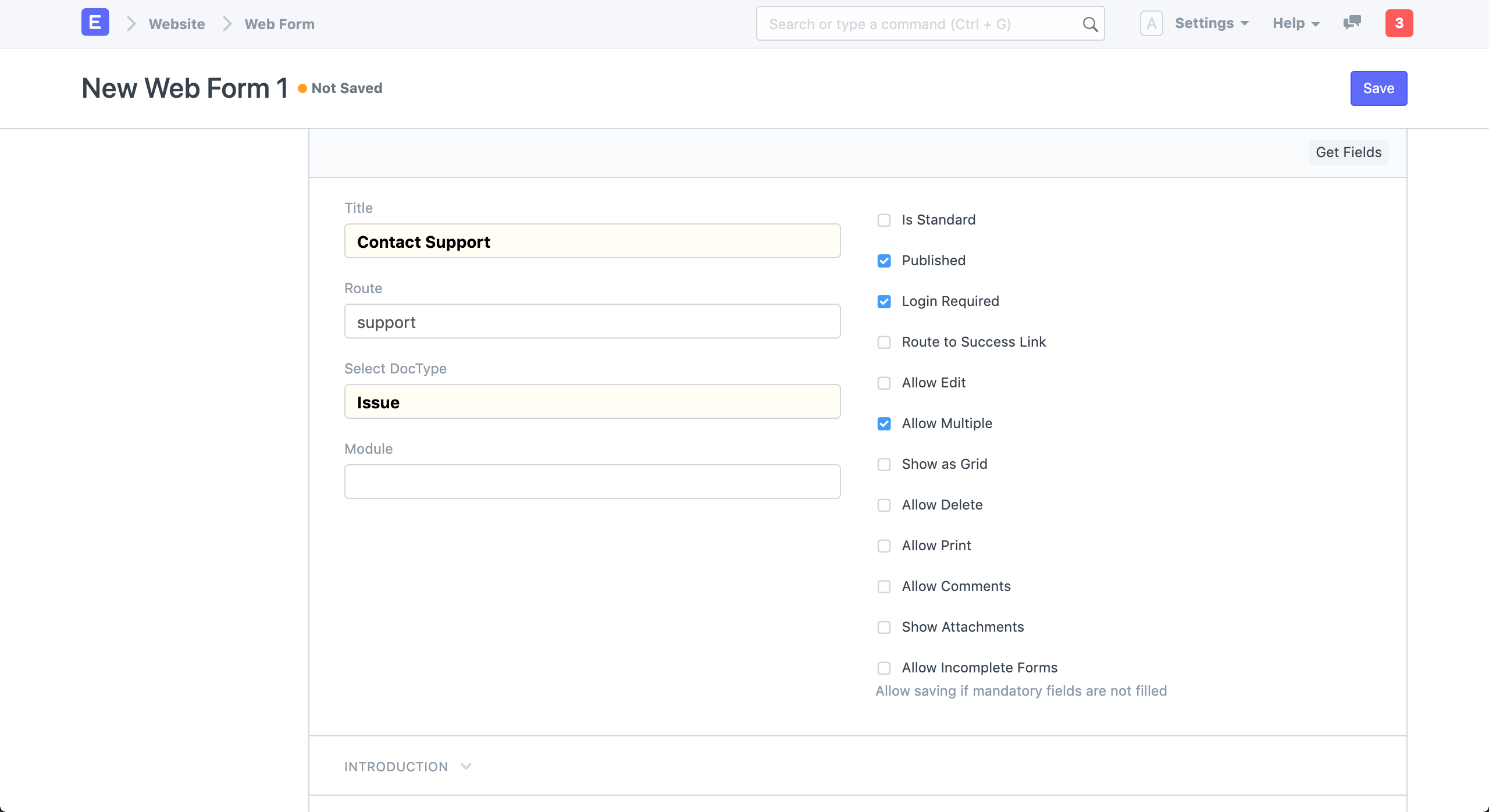Click the Save button

[x=1378, y=88]
